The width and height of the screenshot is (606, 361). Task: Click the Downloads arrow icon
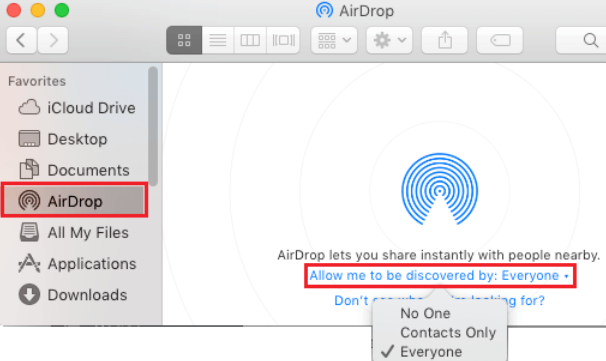coord(29,295)
